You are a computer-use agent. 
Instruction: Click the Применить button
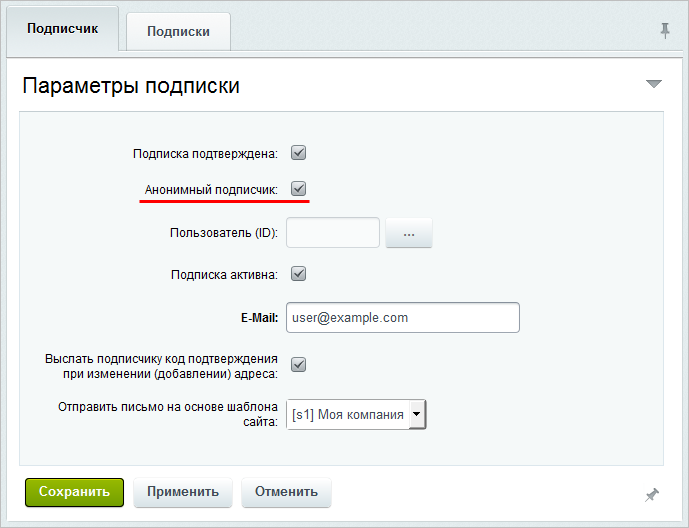183,492
